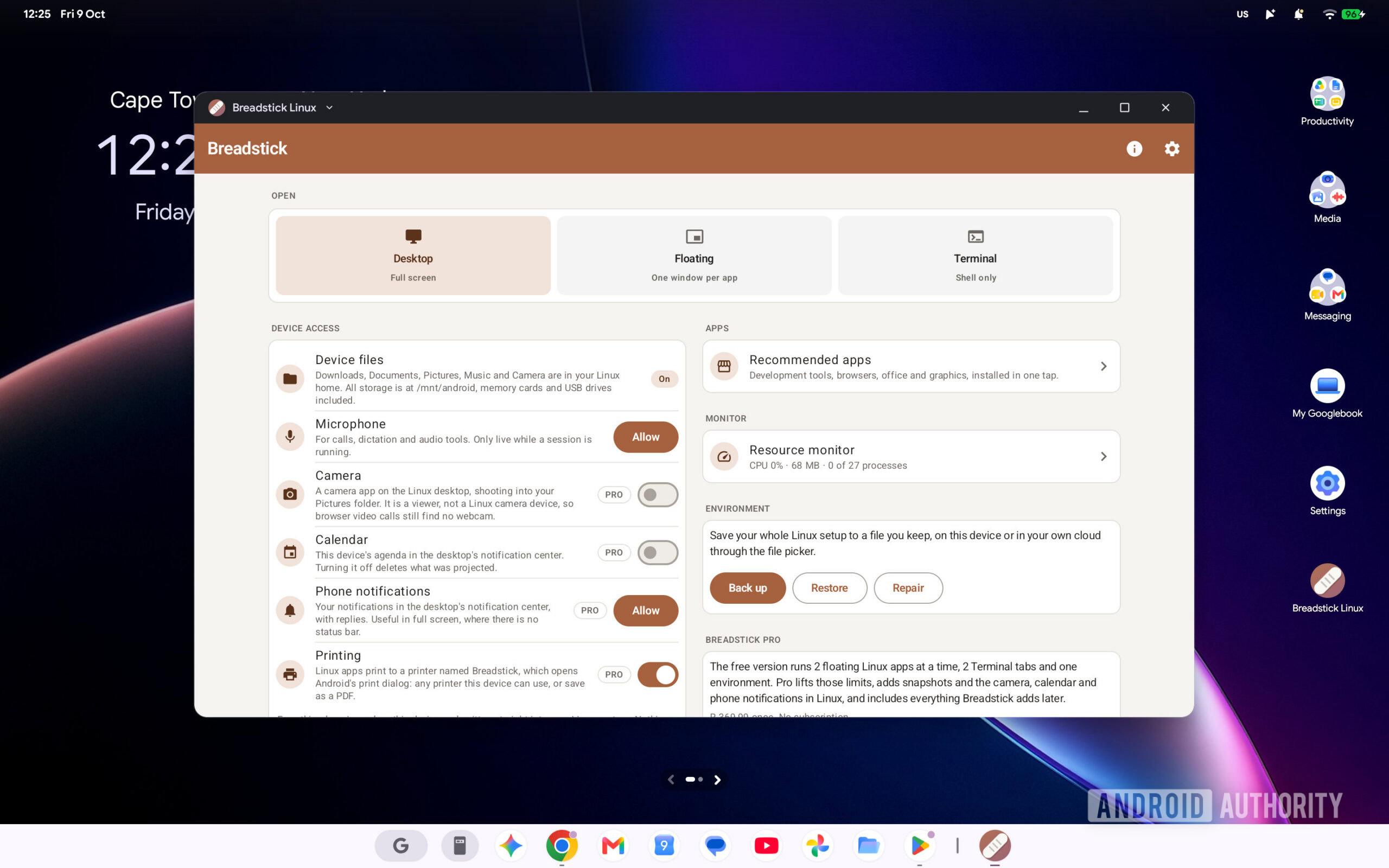
Task: Click PRO badge beside Camera
Action: (614, 494)
